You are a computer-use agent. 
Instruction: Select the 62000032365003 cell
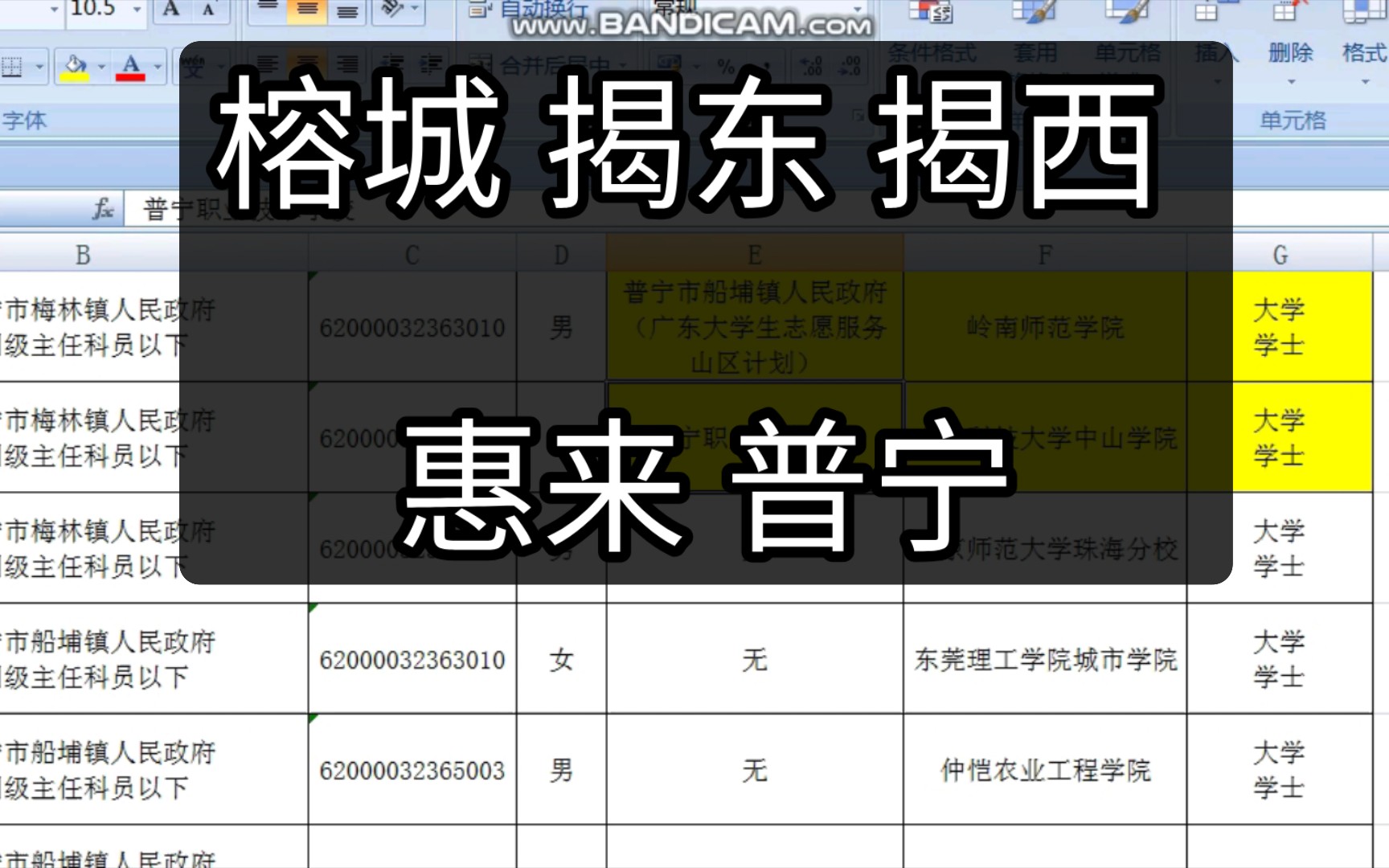tap(412, 770)
